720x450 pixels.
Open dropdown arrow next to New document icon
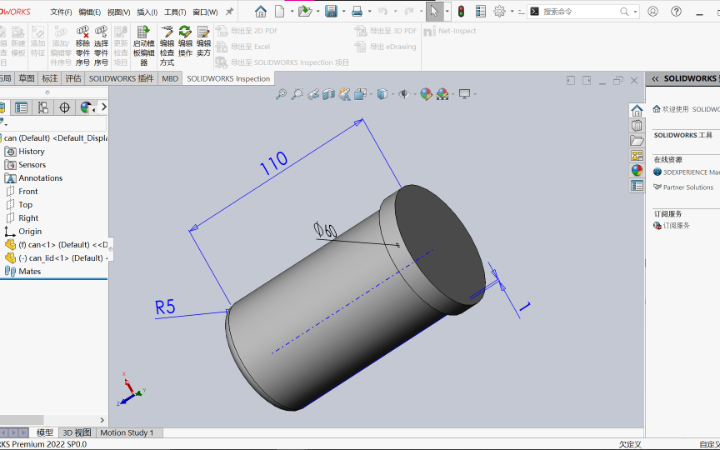coord(292,11)
